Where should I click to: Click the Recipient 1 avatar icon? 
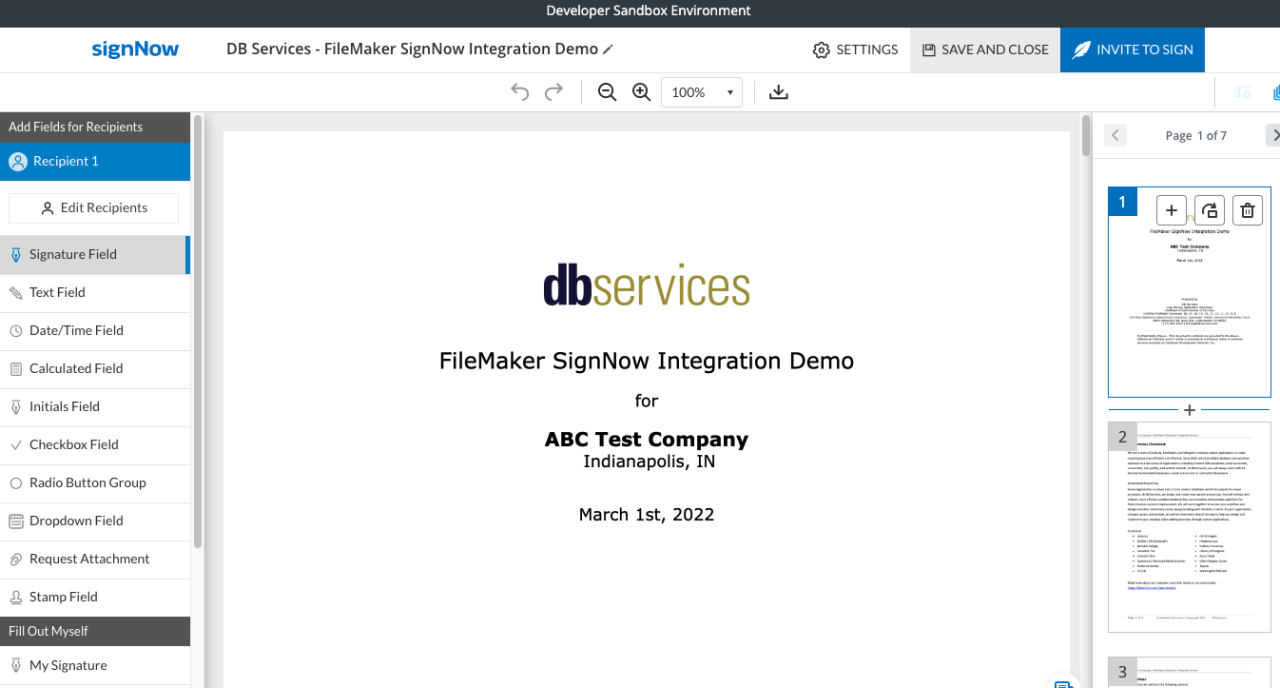click(18, 161)
